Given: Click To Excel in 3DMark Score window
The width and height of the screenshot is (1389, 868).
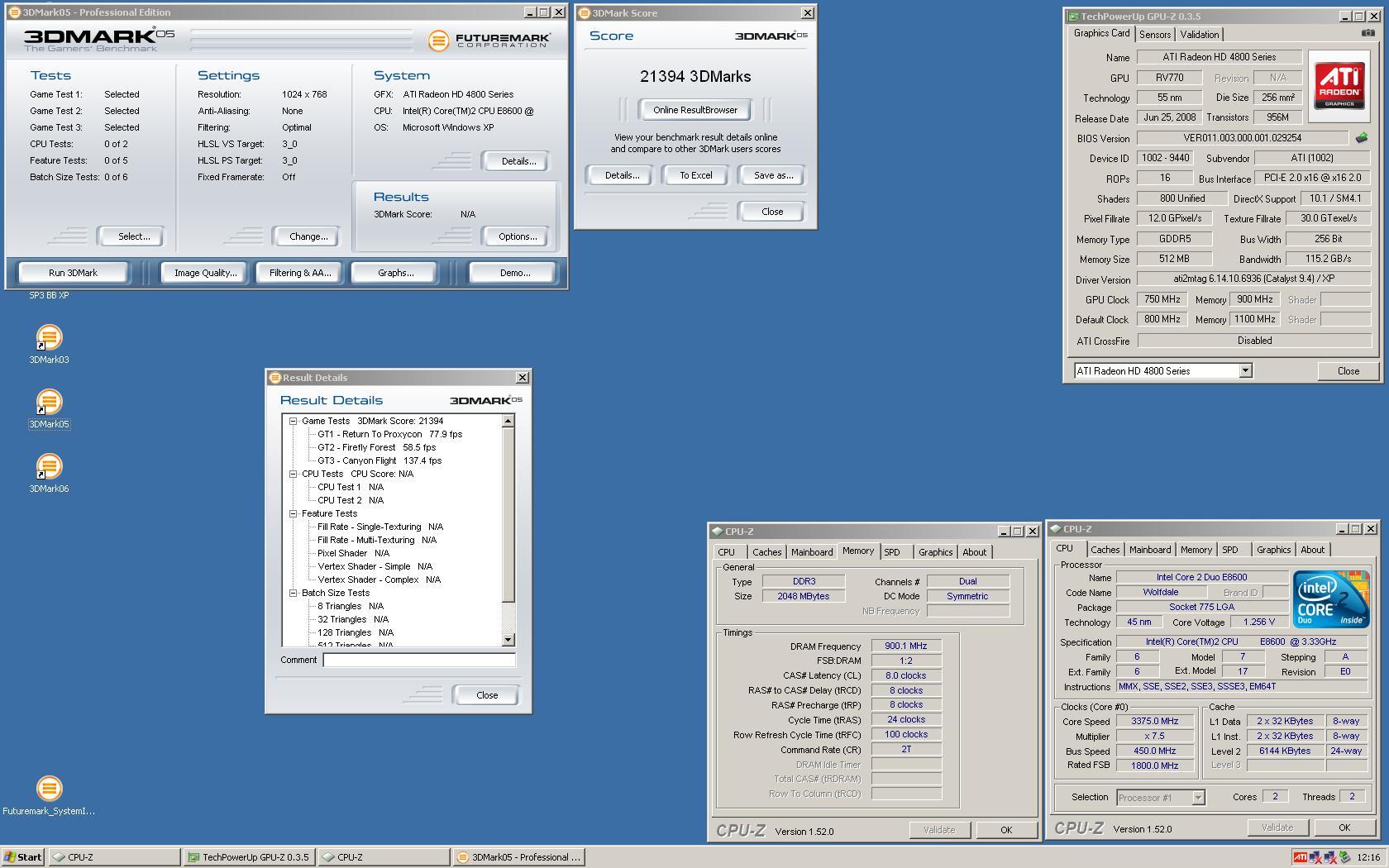Looking at the screenshot, I should pyautogui.click(x=695, y=175).
